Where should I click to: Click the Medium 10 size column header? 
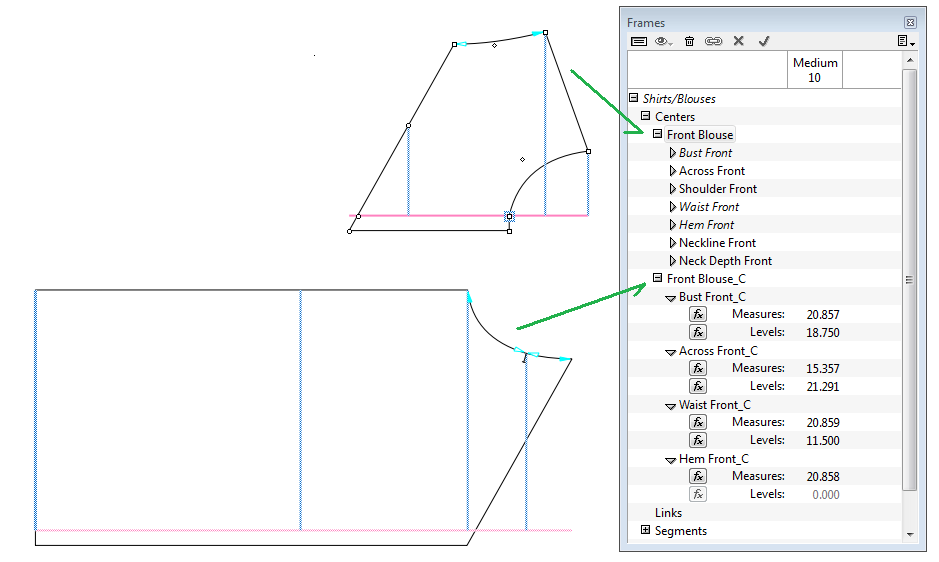(815, 70)
